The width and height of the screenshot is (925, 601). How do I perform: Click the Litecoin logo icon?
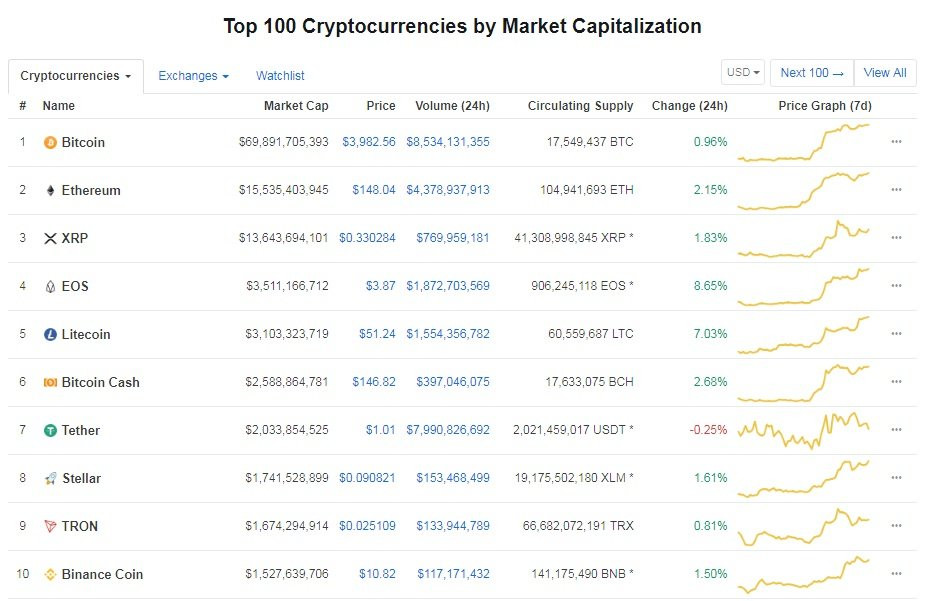(x=50, y=335)
